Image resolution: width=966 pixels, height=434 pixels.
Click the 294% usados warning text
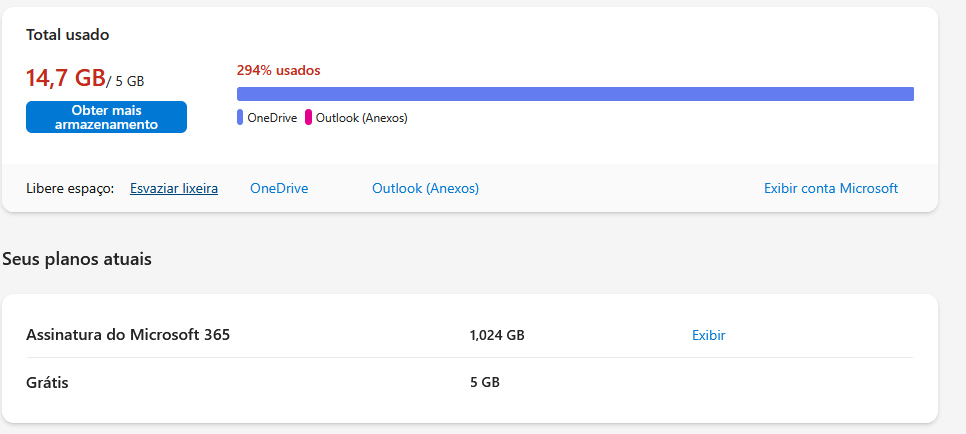point(278,70)
